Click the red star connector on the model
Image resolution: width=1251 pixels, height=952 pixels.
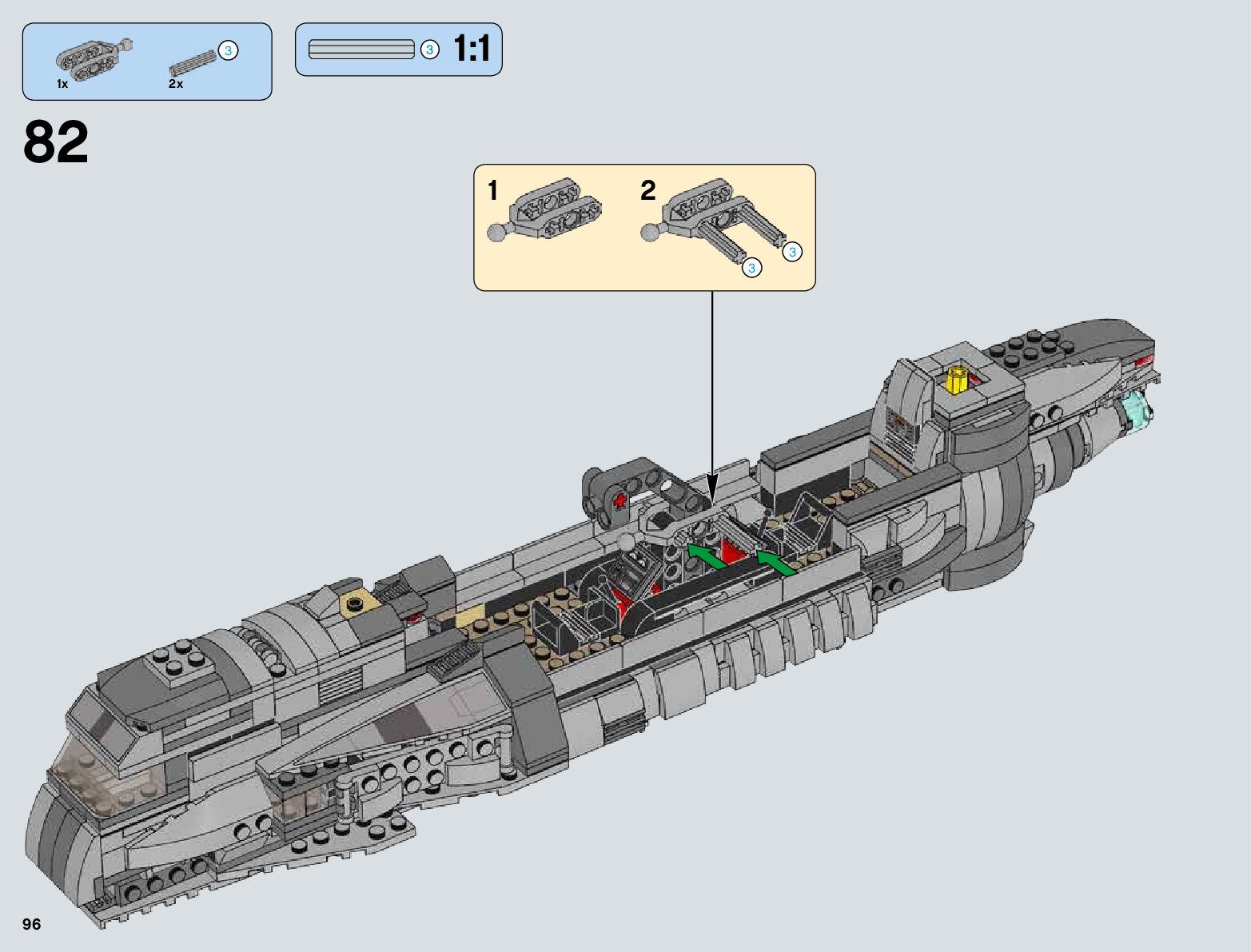(x=619, y=501)
